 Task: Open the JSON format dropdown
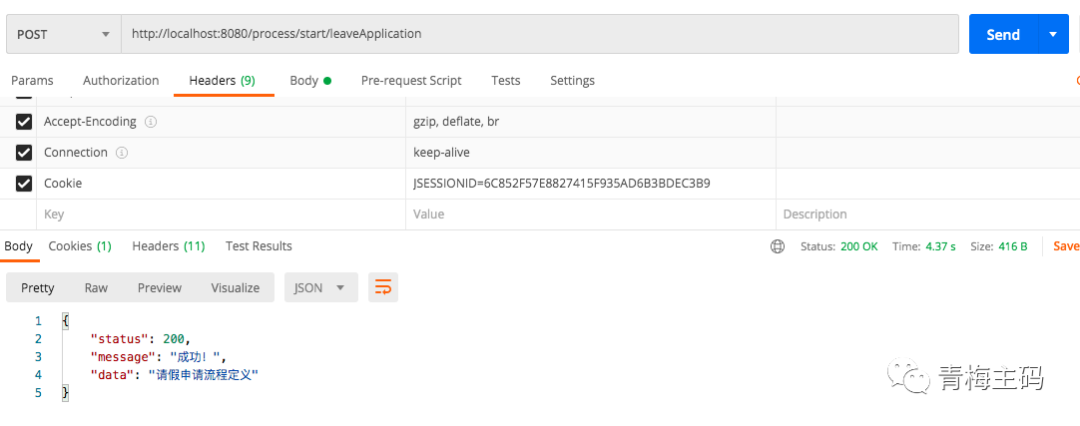tap(320, 288)
